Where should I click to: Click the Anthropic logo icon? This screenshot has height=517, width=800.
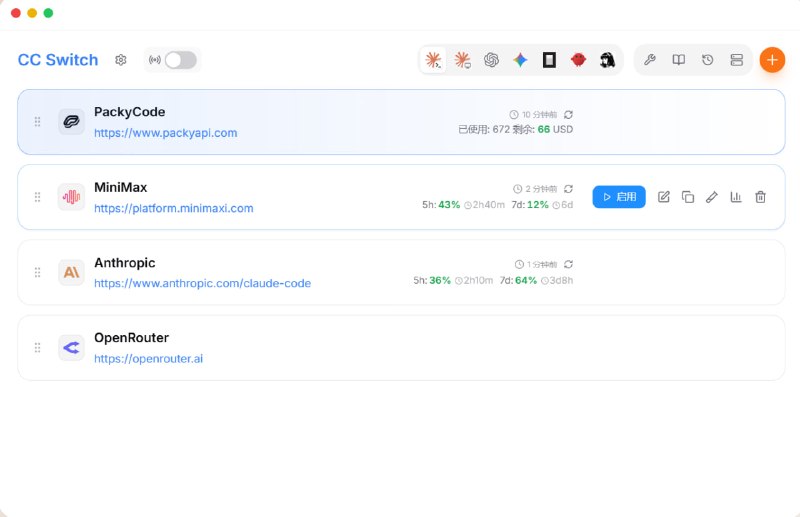71,272
